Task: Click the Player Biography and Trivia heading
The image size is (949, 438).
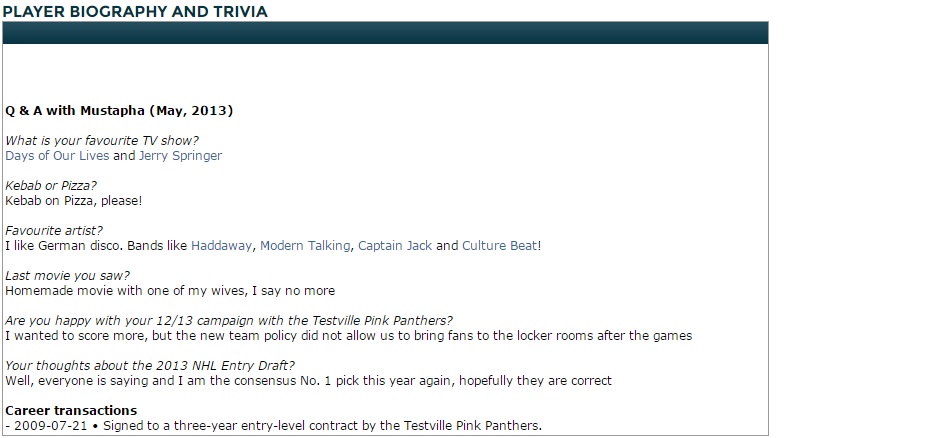Action: coord(135,11)
